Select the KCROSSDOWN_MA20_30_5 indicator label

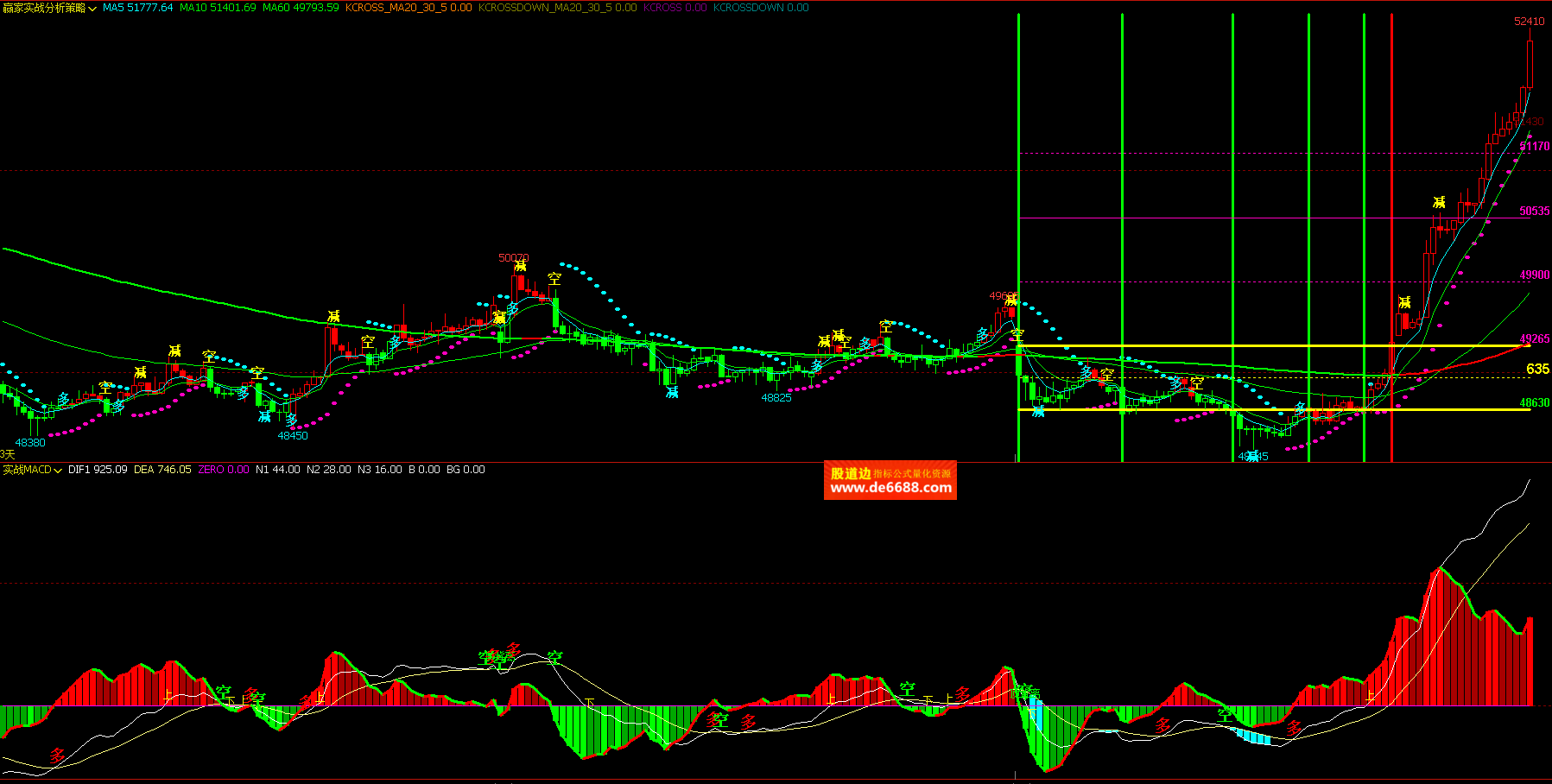[557, 8]
